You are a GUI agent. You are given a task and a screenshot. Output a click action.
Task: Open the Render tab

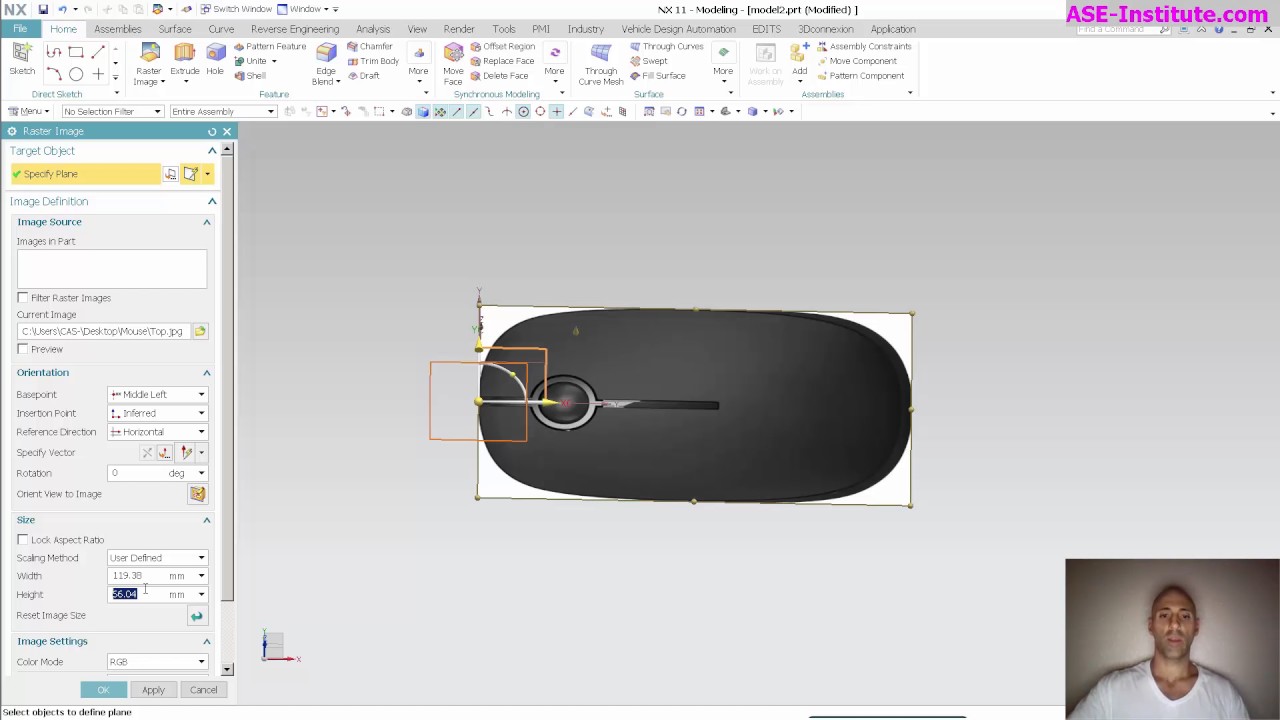tap(459, 29)
